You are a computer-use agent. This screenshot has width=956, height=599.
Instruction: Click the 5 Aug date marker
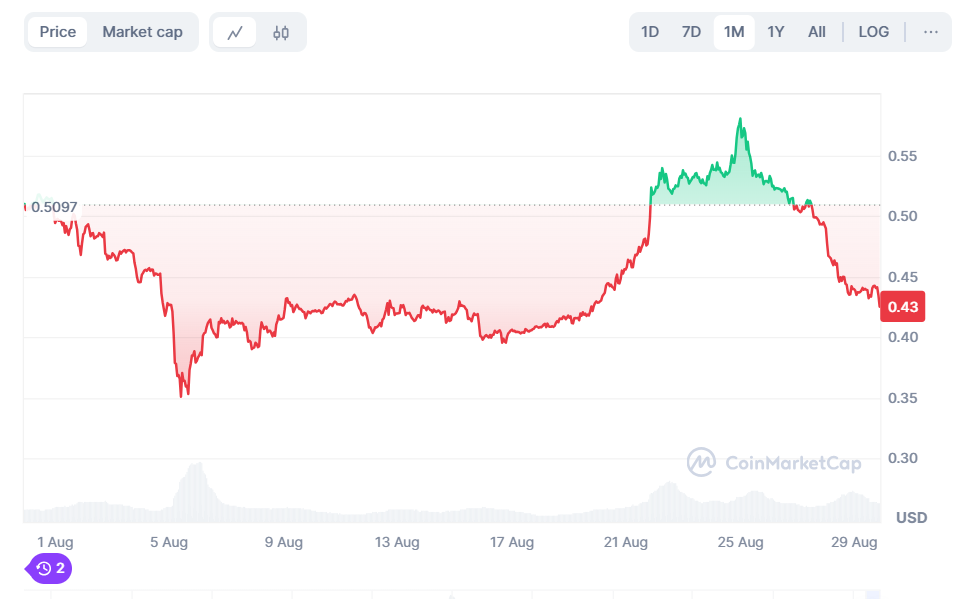(169, 542)
